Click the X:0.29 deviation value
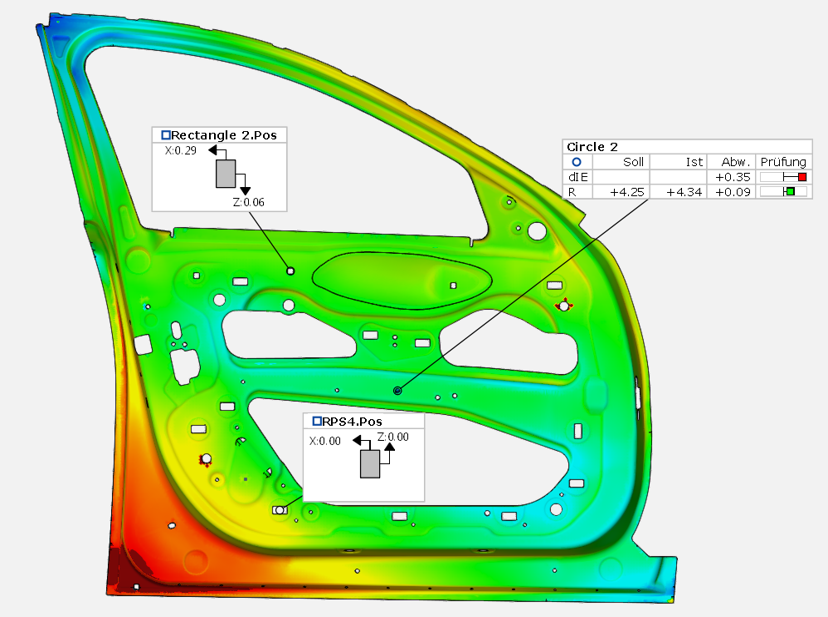The width and height of the screenshot is (828, 617). pyautogui.click(x=180, y=150)
